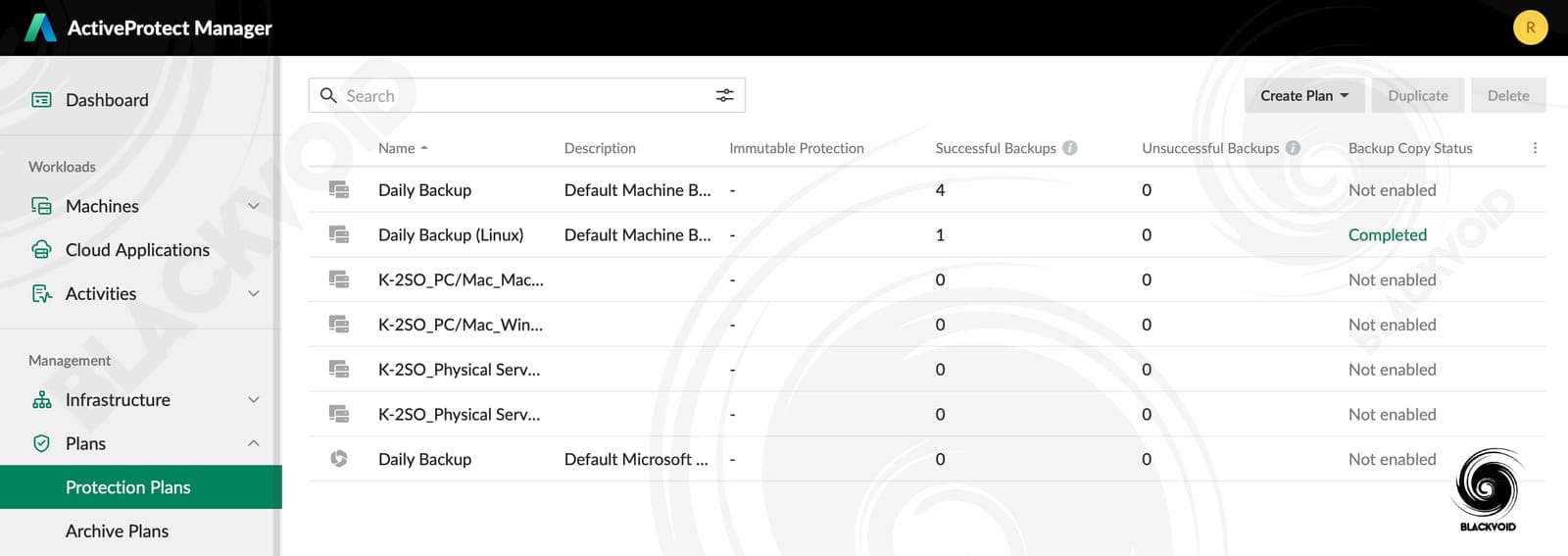The image size is (1568, 556).
Task: Open Activities section
Action: click(101, 293)
